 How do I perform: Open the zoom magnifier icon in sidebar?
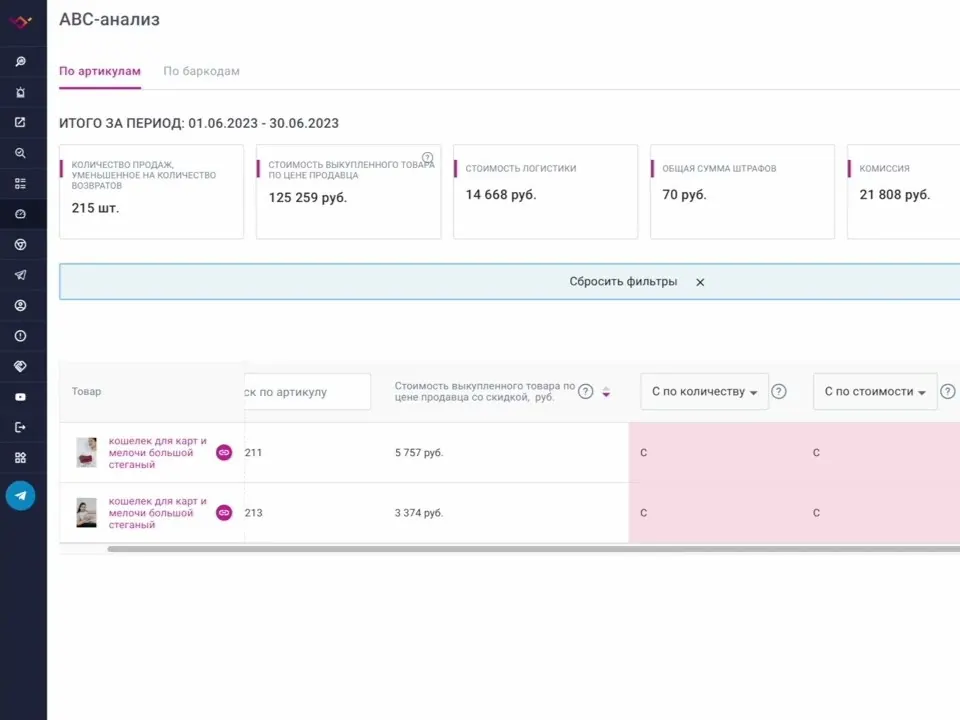[x=20, y=153]
